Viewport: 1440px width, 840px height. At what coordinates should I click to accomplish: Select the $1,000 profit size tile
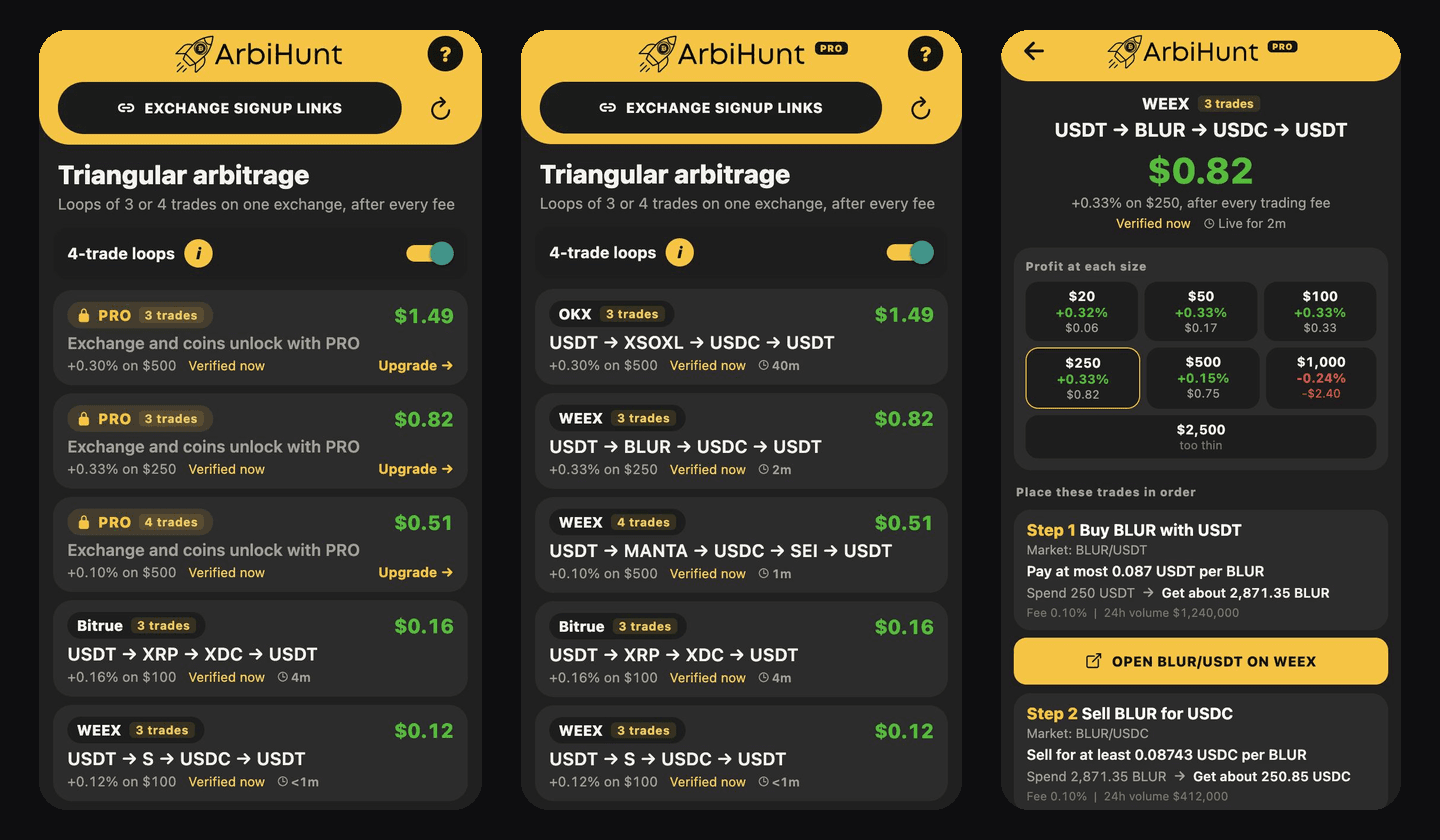tap(1321, 378)
